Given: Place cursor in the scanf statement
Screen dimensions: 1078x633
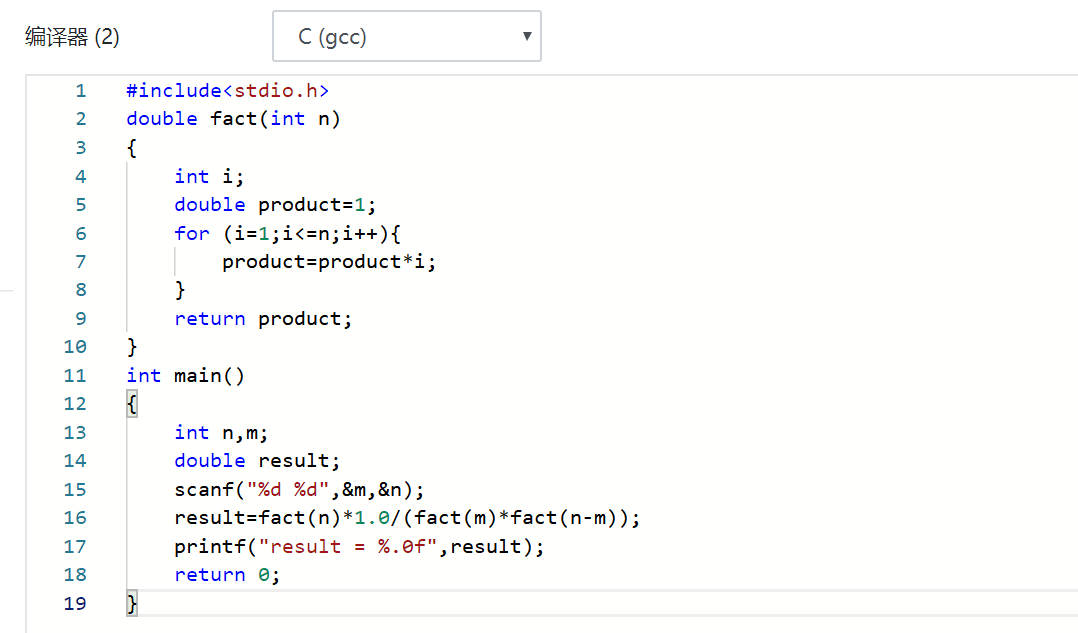Looking at the screenshot, I should coord(299,490).
